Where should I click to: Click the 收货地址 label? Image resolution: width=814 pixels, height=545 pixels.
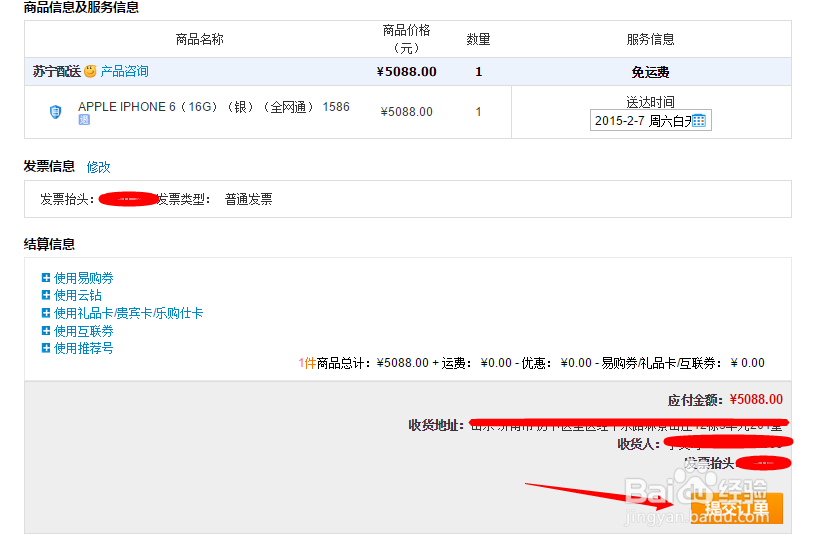coord(436,426)
